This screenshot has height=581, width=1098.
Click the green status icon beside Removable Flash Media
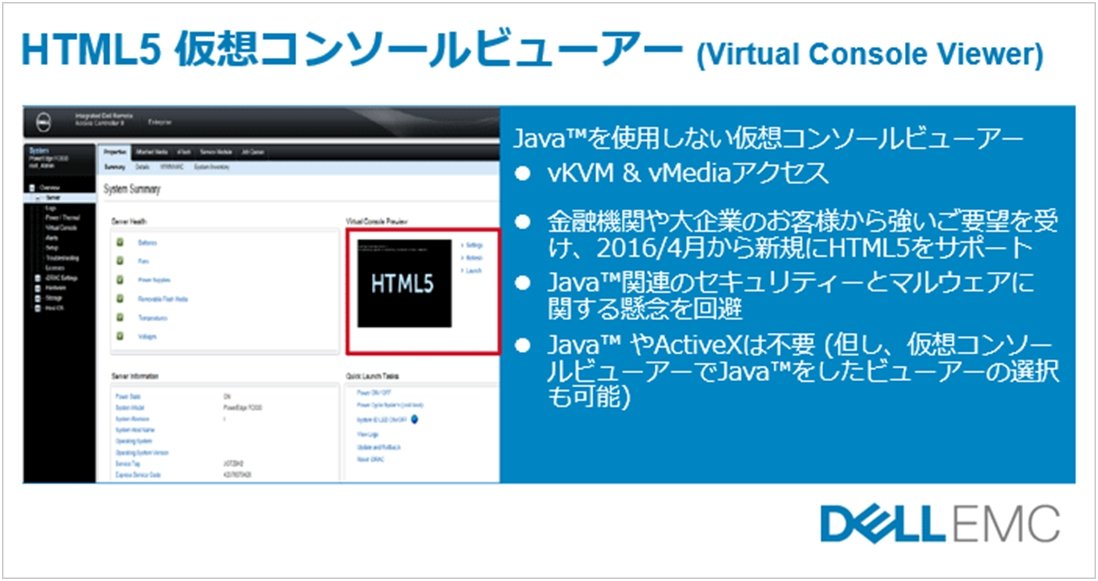click(x=120, y=299)
